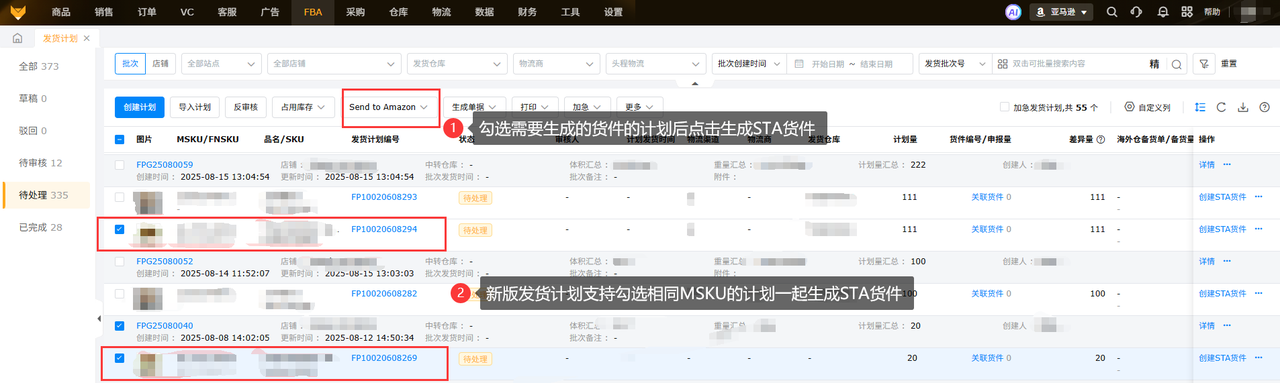Uncheck the FP10020608269 row checkbox
The width and height of the screenshot is (1280, 383).
tap(120, 358)
